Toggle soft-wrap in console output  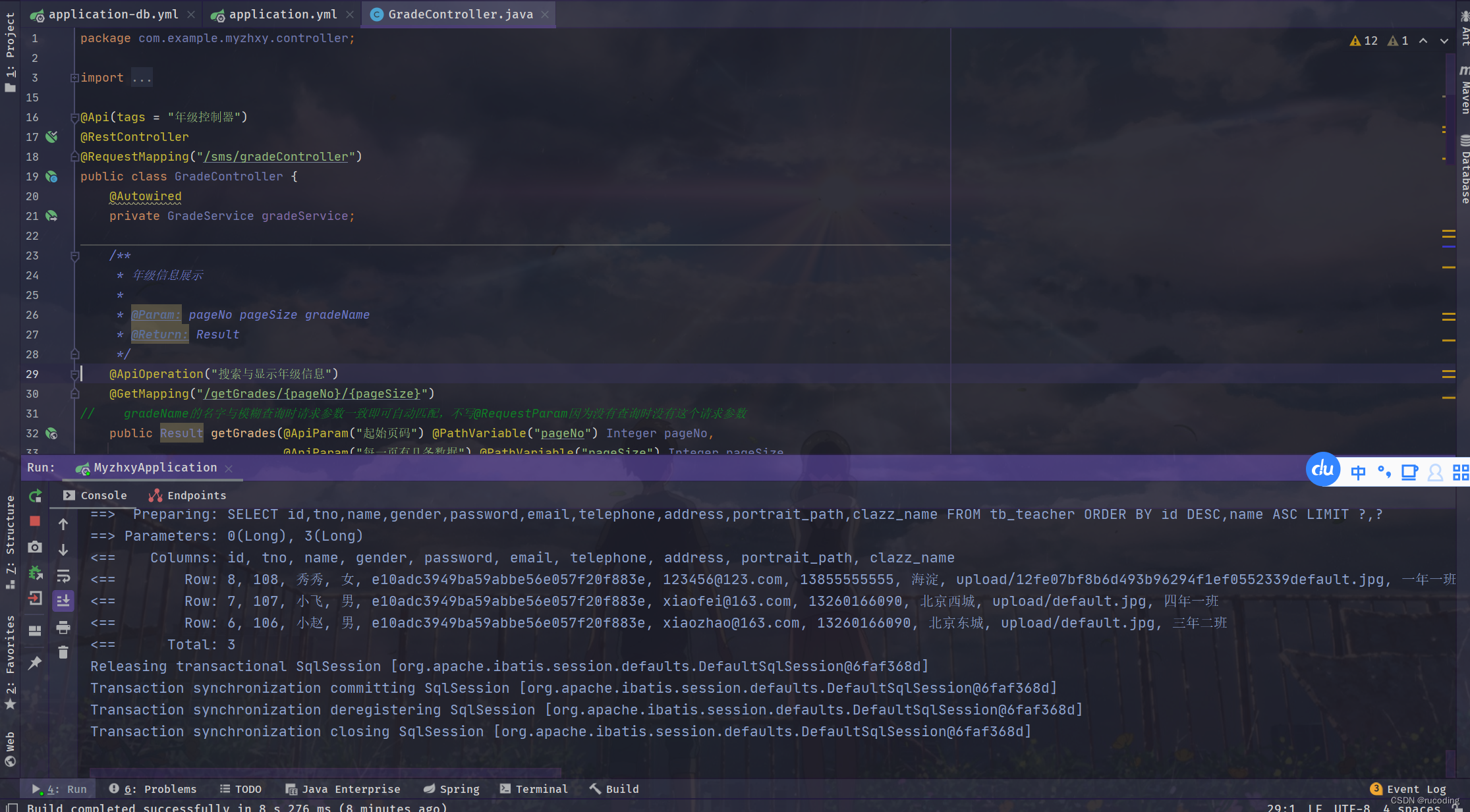click(x=63, y=576)
